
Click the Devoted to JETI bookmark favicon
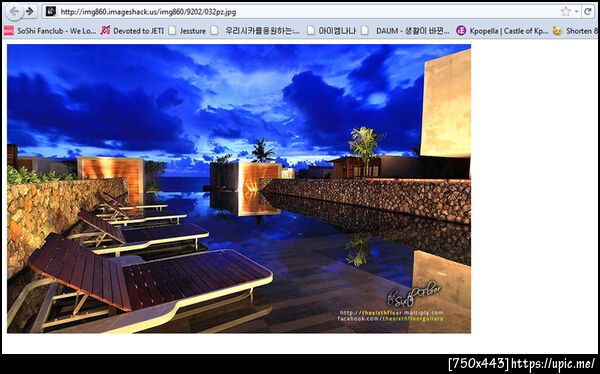pyautogui.click(x=105, y=31)
